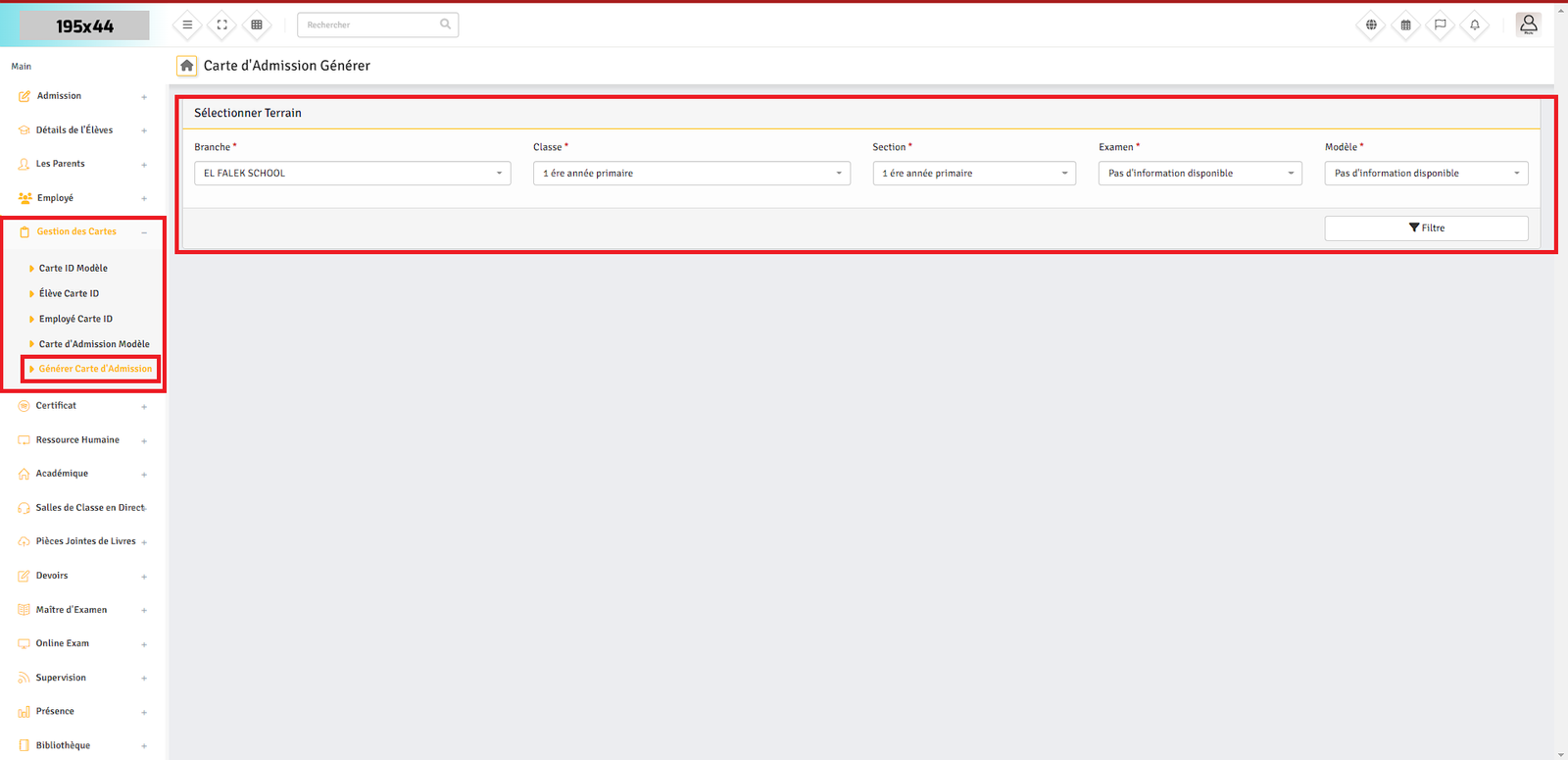
Task: Open the Examen dropdown
Action: pos(1200,174)
